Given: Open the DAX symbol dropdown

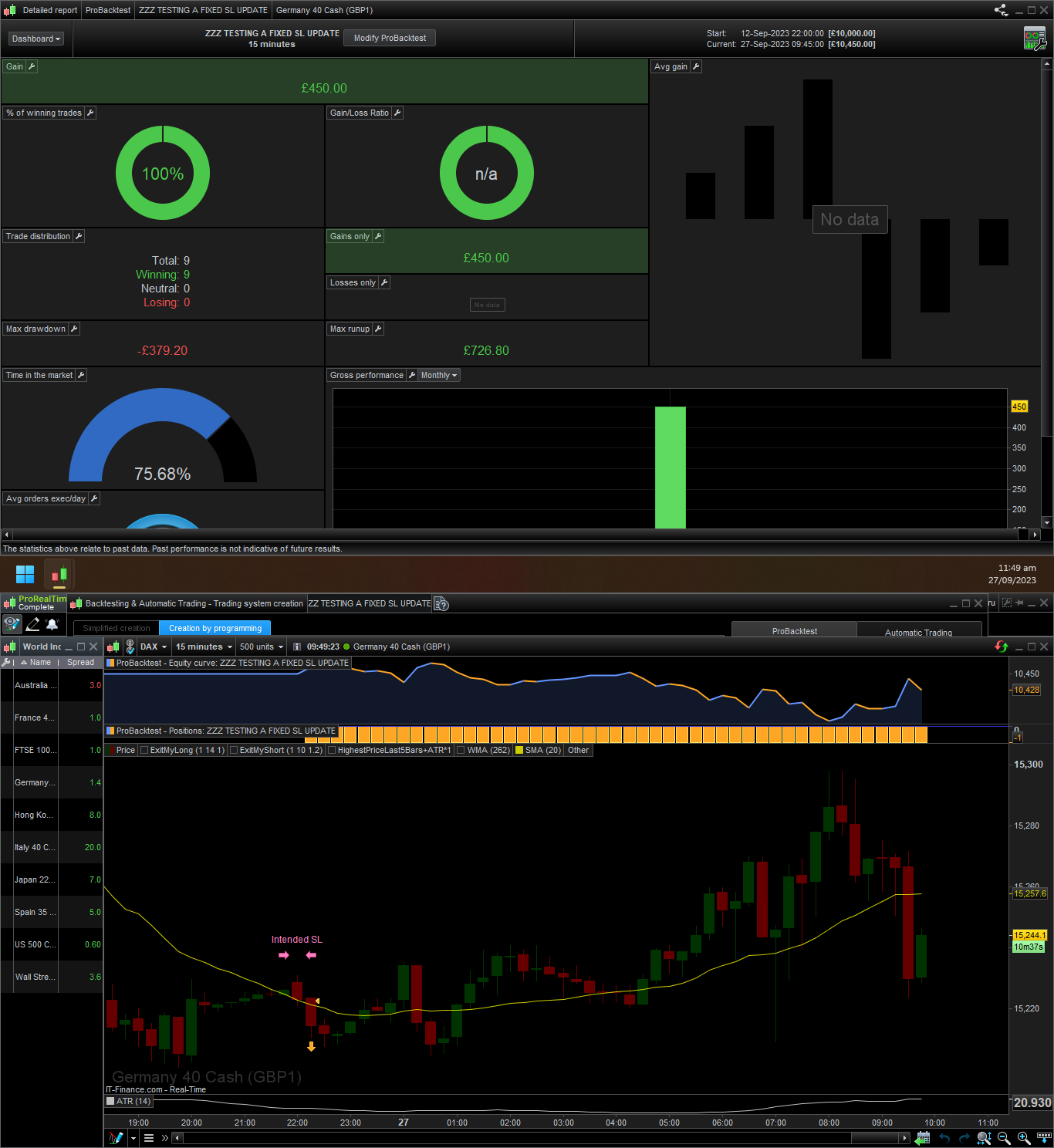Looking at the screenshot, I should (154, 647).
